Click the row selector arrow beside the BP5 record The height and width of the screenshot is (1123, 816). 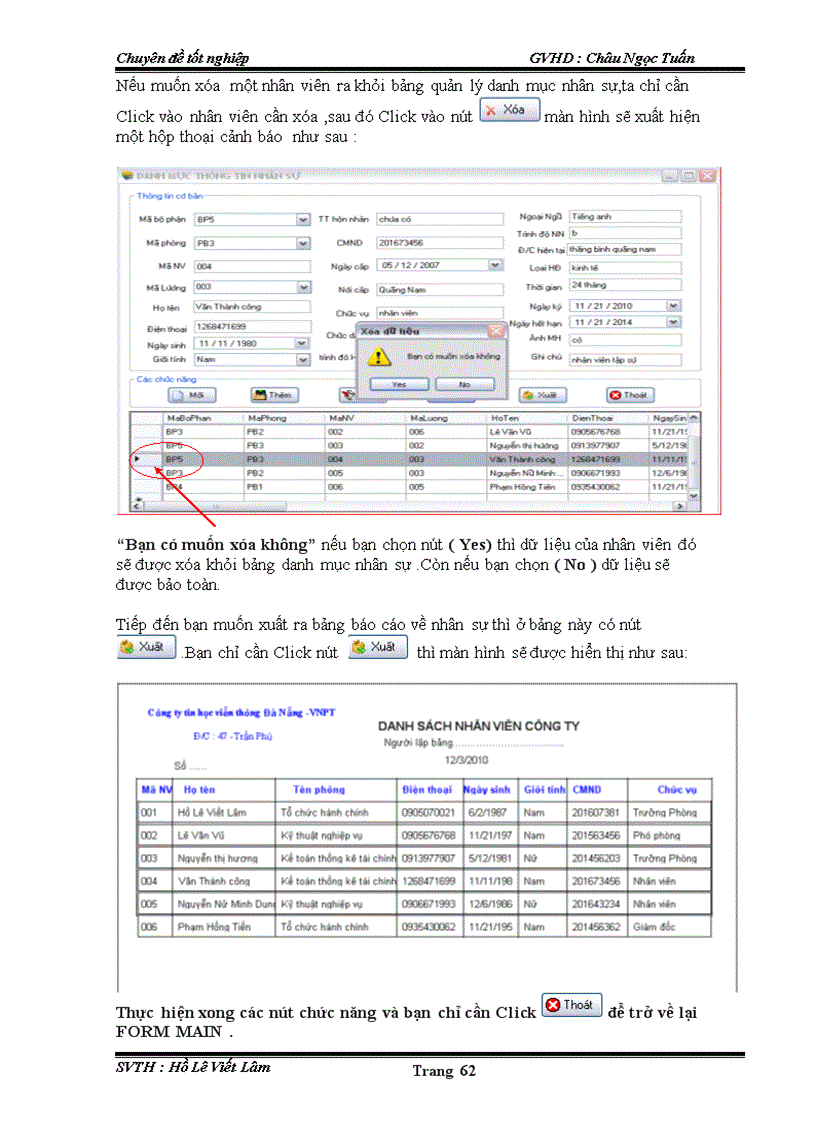pyautogui.click(x=137, y=461)
